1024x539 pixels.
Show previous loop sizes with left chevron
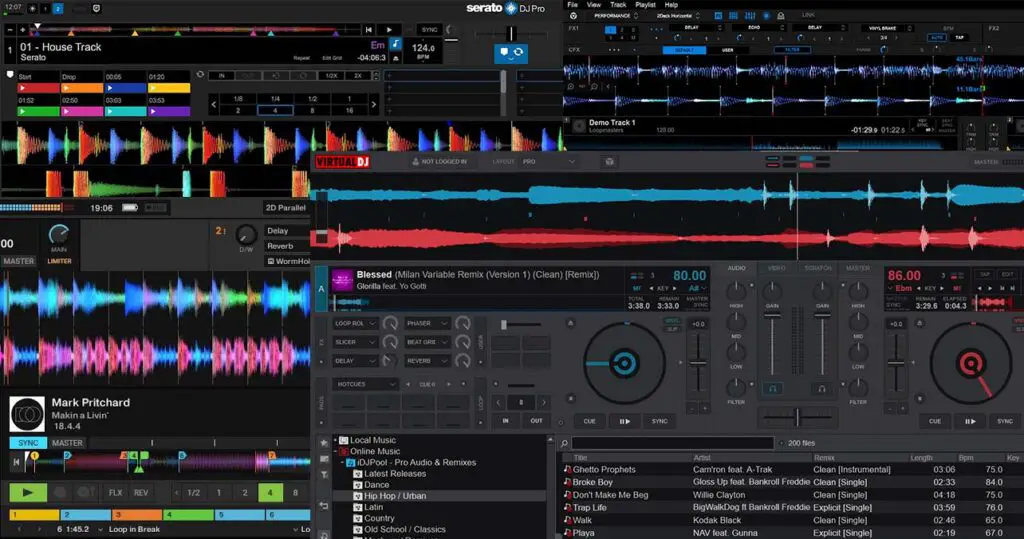click(x=214, y=105)
